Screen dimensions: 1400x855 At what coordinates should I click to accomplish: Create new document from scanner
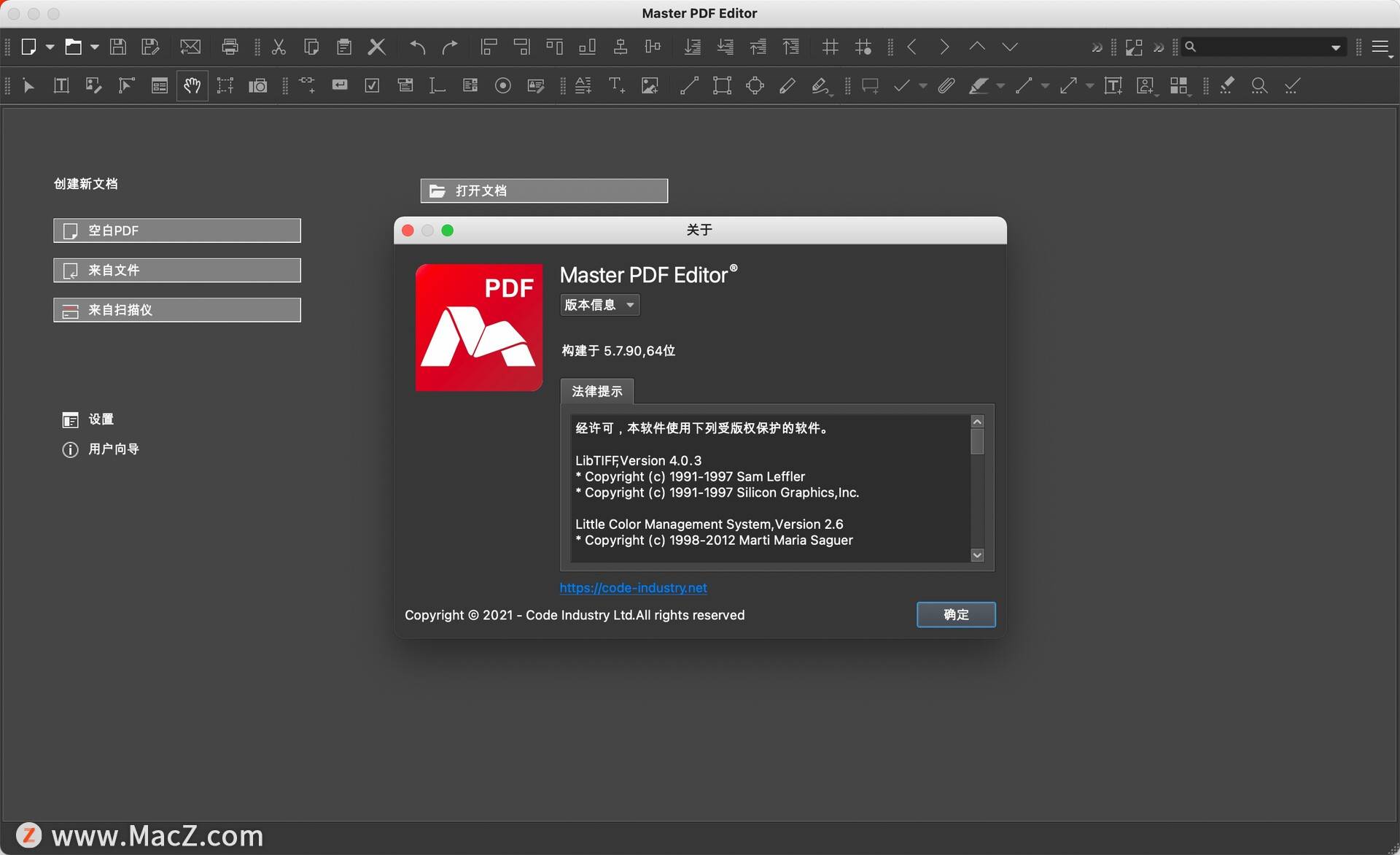[x=177, y=310]
